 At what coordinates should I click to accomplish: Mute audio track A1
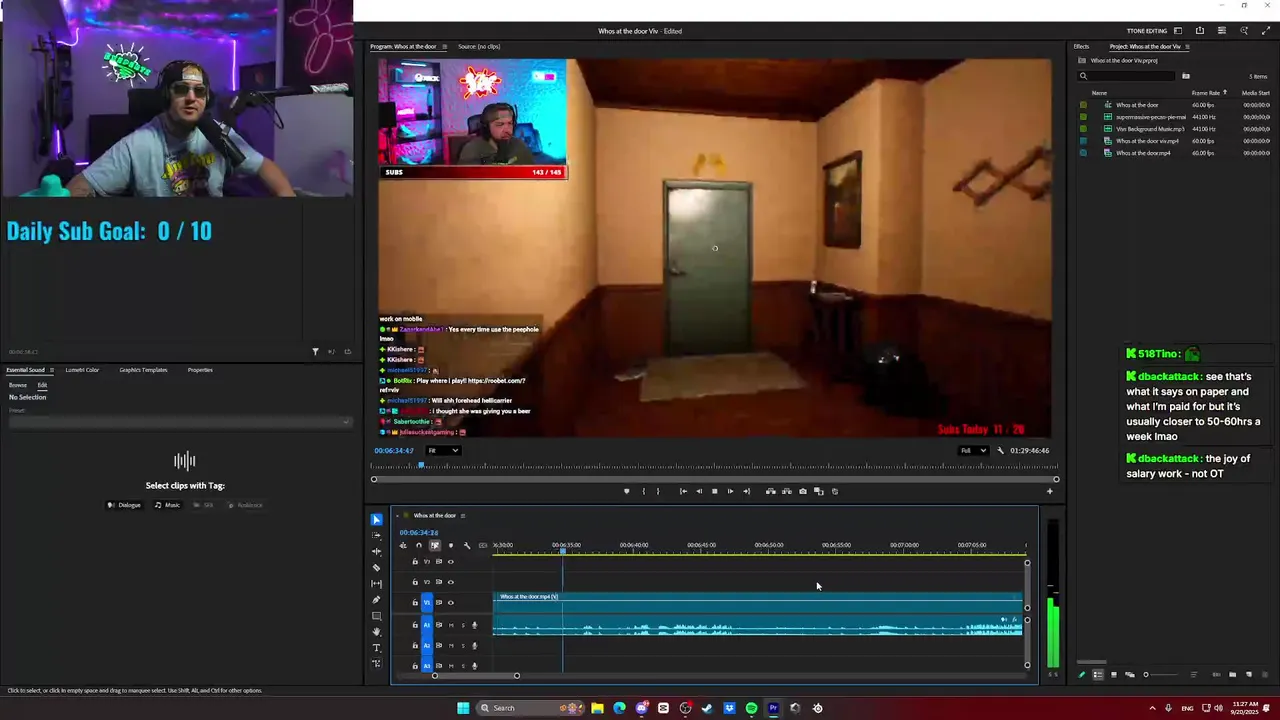pos(451,625)
